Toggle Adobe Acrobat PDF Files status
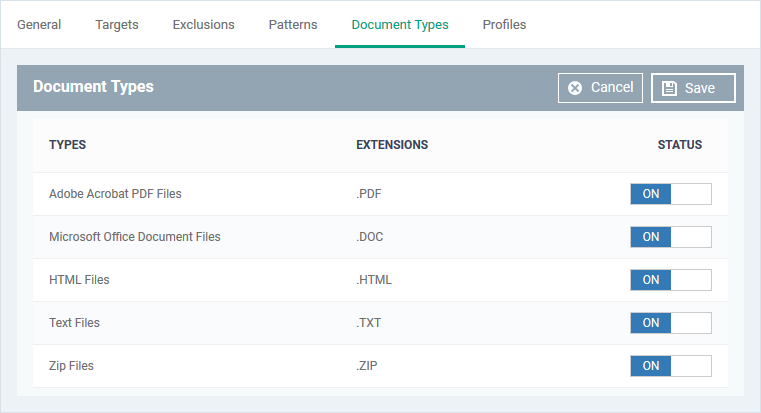Image resolution: width=761 pixels, height=413 pixels. click(671, 194)
